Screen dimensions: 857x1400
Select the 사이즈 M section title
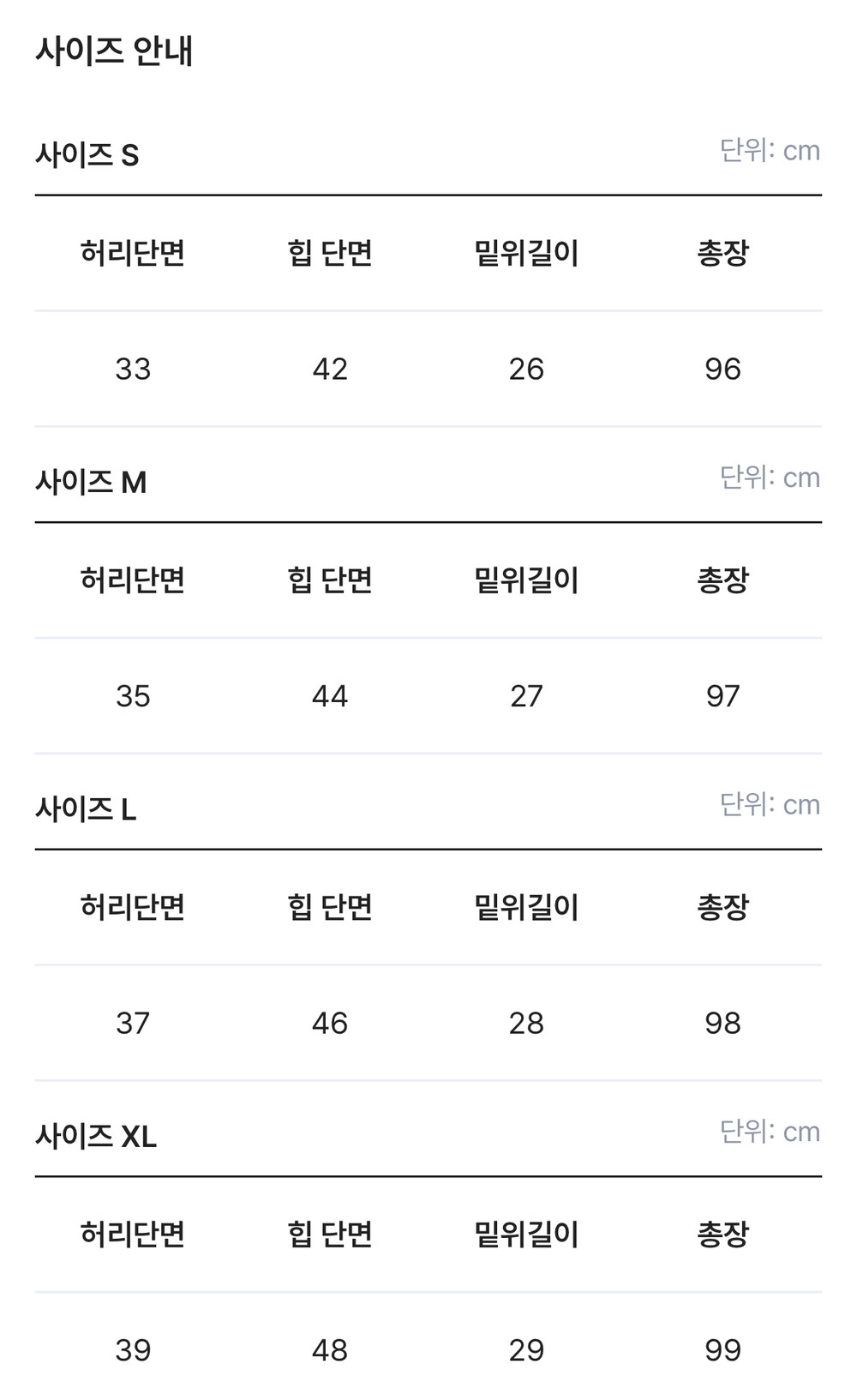91,483
